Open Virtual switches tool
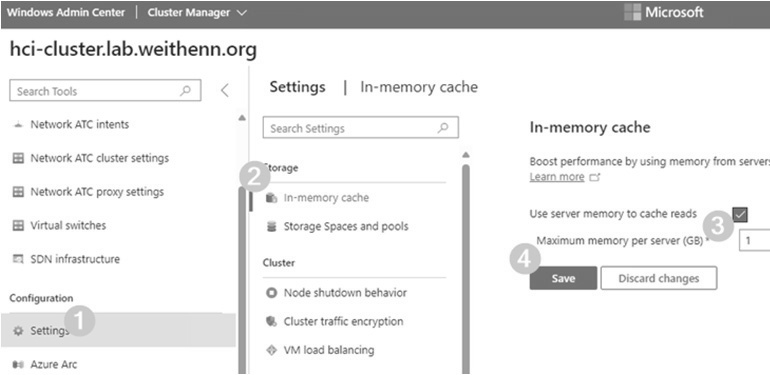This screenshot has height=375, width=770. coord(68,225)
